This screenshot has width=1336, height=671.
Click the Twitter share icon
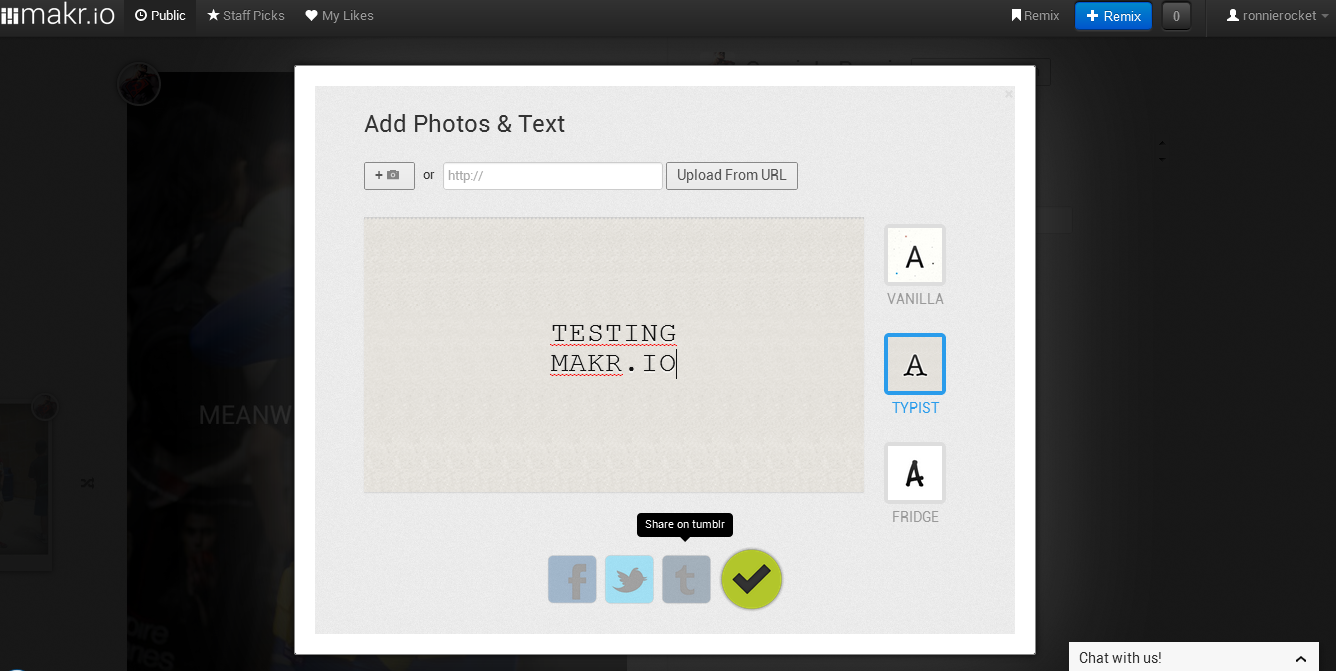pos(629,580)
